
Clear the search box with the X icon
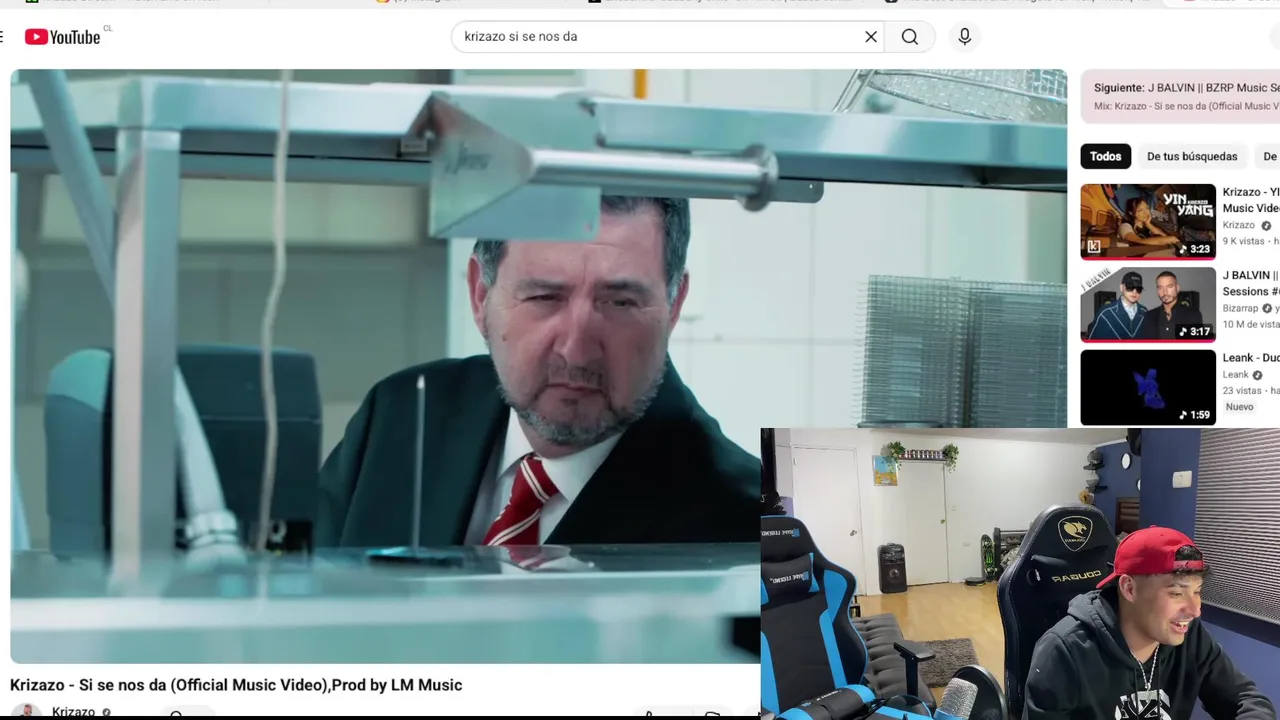point(871,37)
